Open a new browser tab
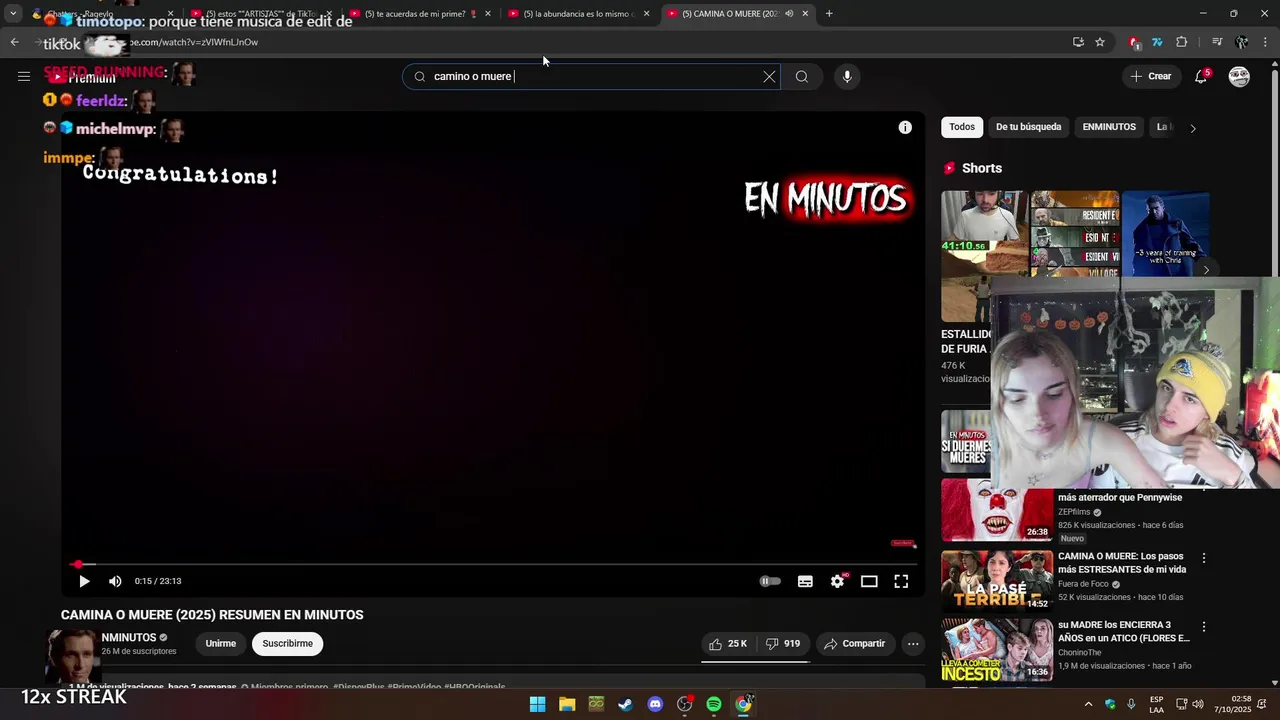The width and height of the screenshot is (1280, 720). click(829, 14)
